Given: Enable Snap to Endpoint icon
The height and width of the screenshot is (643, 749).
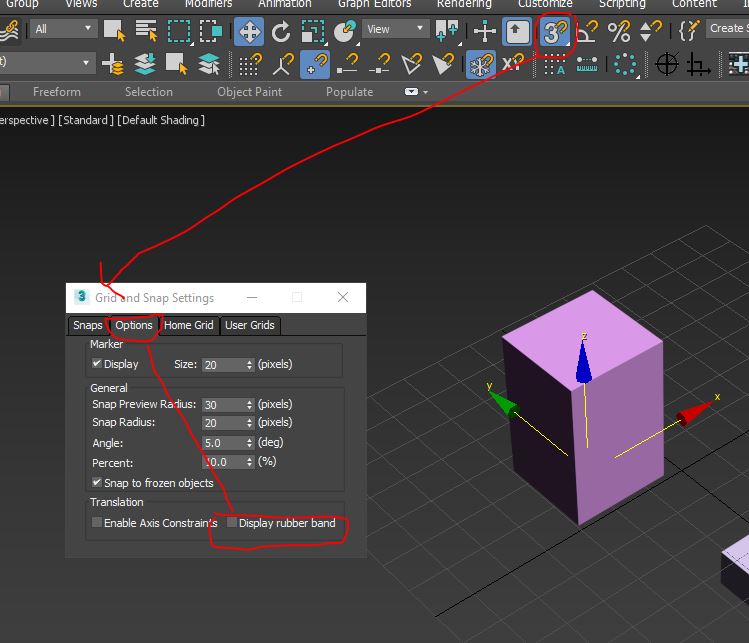Looking at the screenshot, I should 347,64.
